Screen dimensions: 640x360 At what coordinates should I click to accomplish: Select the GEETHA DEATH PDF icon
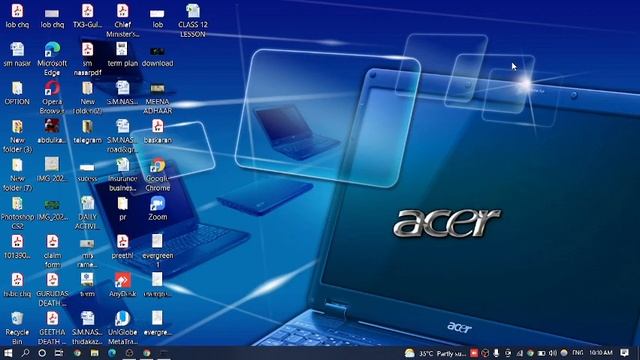coord(52,328)
